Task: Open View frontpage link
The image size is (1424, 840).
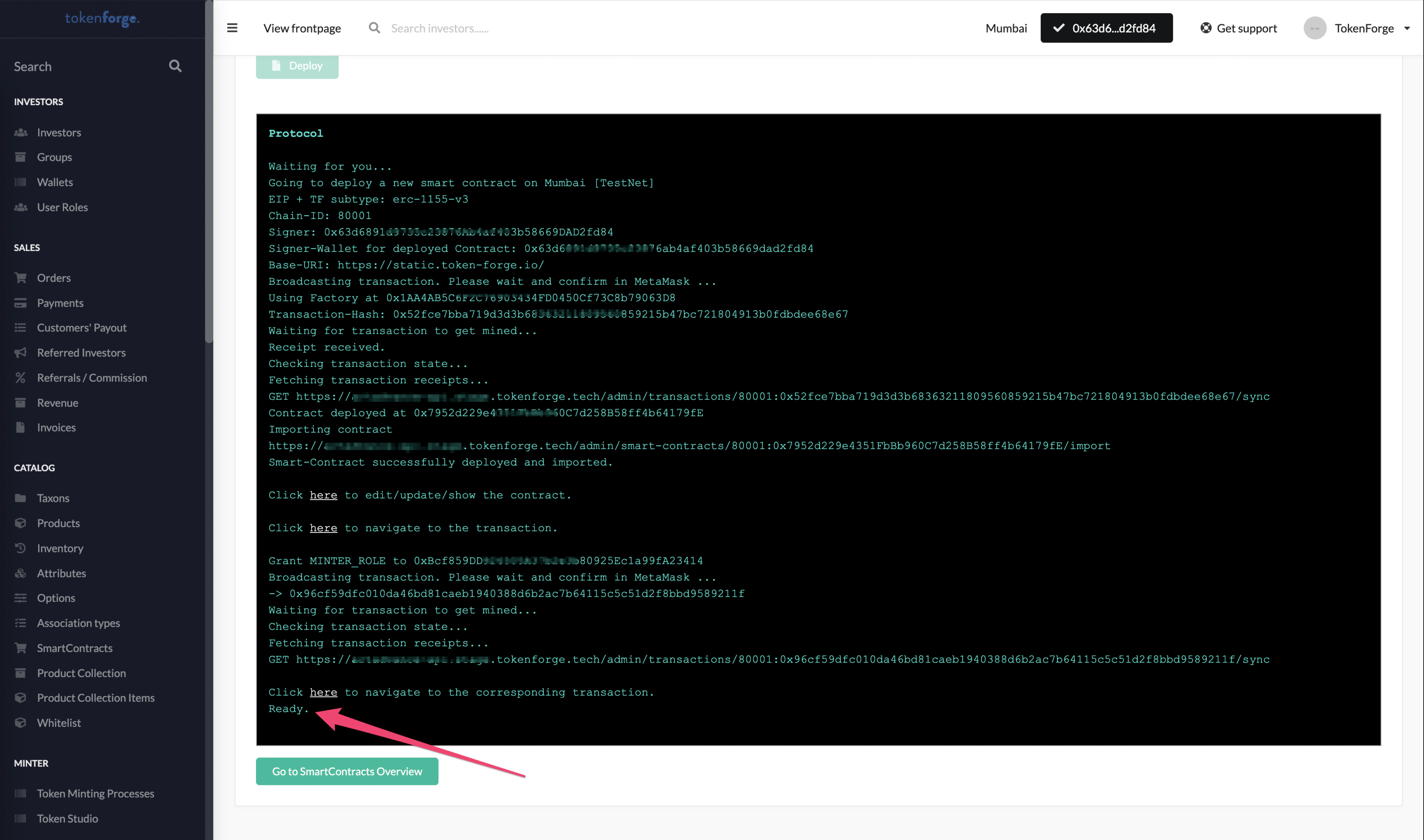Action: click(302, 28)
